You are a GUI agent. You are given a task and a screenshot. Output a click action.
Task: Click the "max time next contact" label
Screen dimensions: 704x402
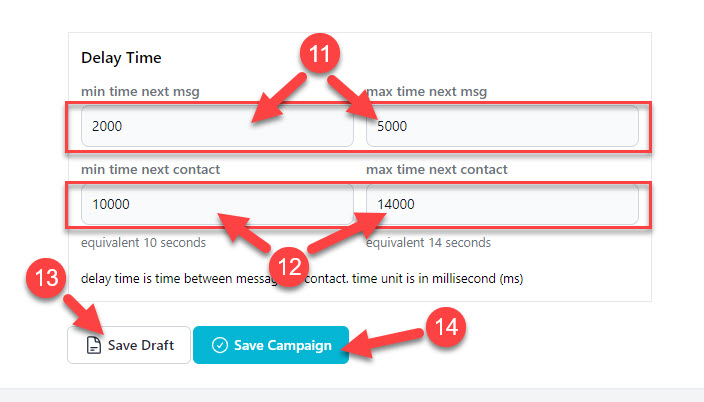437,169
